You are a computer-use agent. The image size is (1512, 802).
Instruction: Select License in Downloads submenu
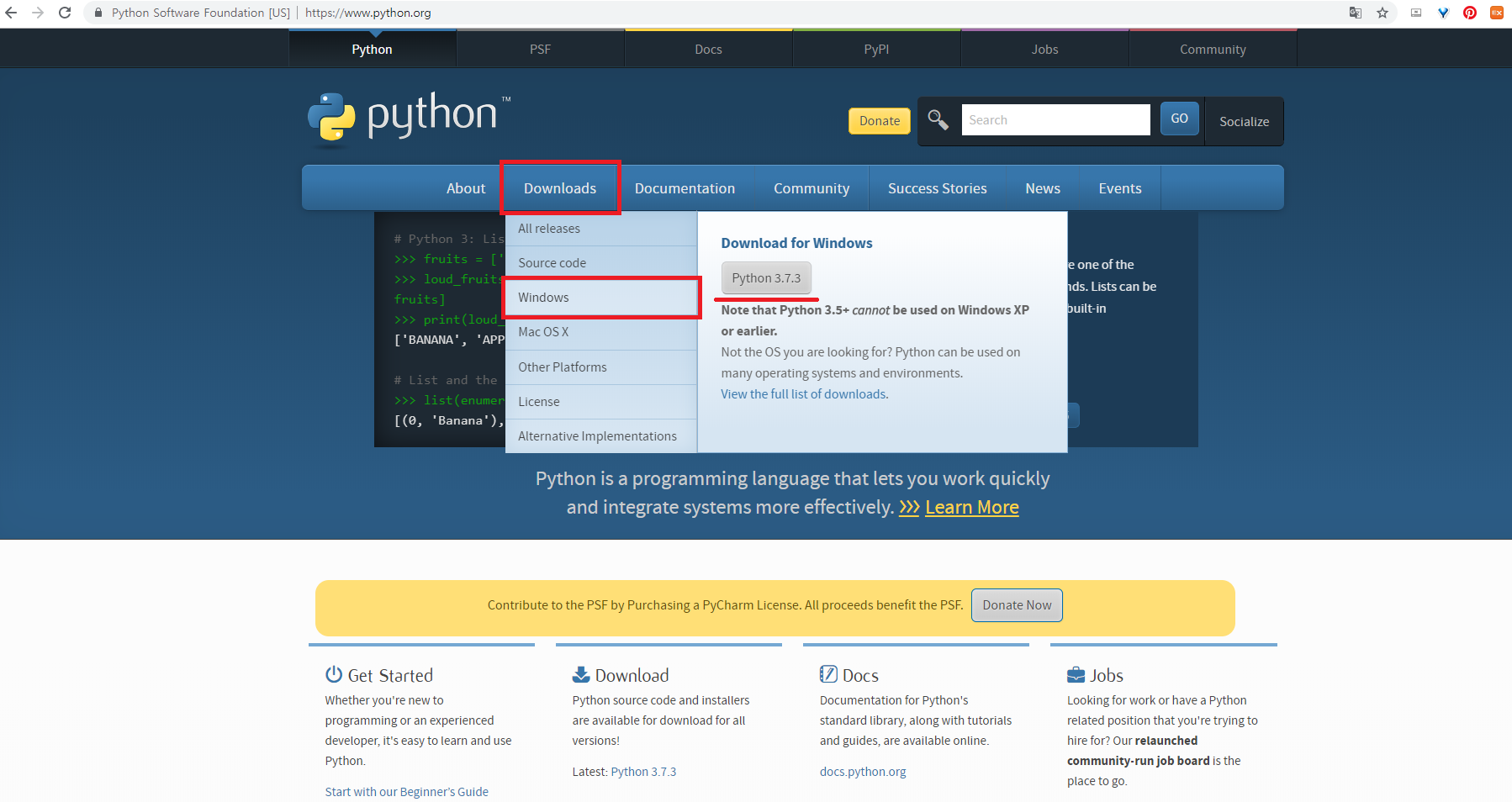[601, 402]
